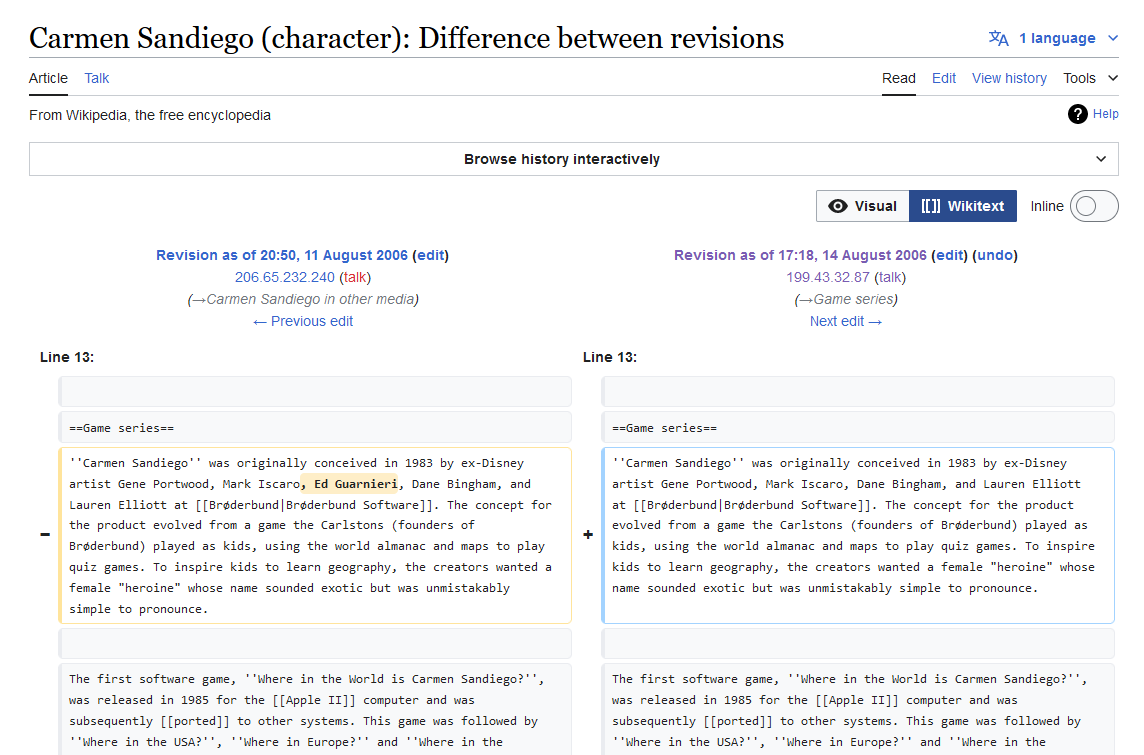Expand the Tools menu

(1090, 78)
